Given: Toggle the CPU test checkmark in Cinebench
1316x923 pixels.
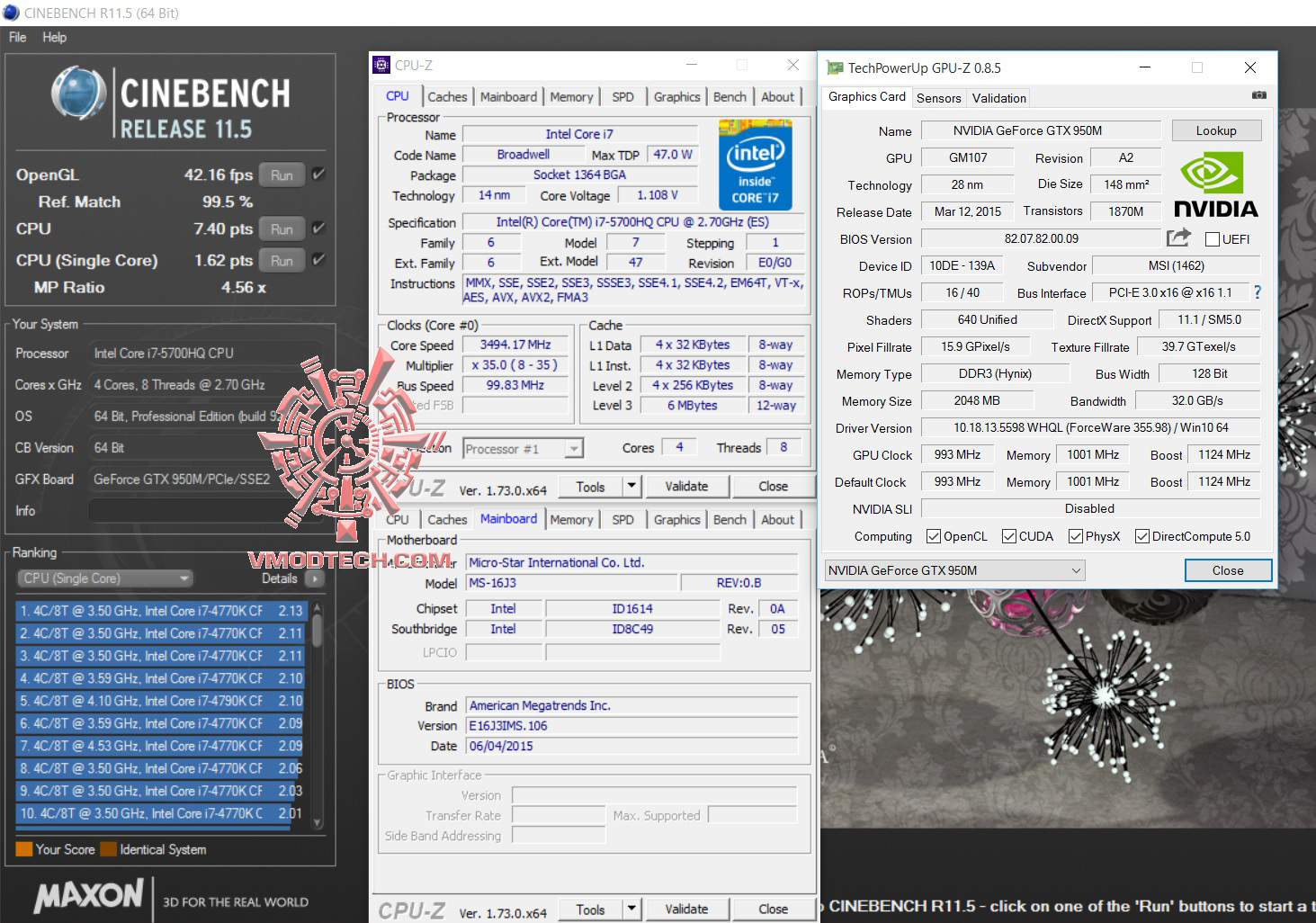Looking at the screenshot, I should pyautogui.click(x=318, y=229).
